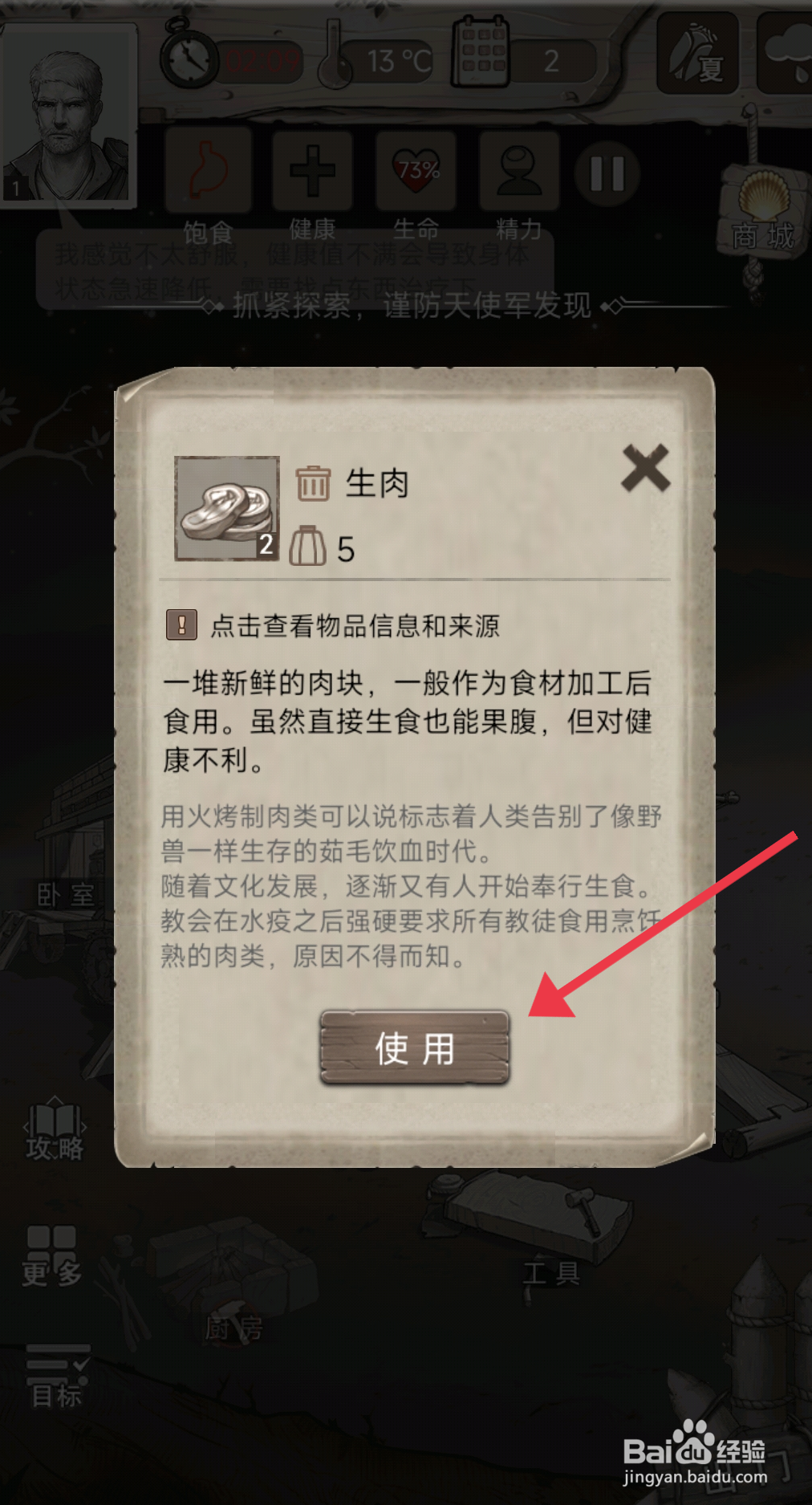Tap the 生命 heart icon showing 73%
The width and height of the screenshot is (812, 1505).
click(x=416, y=172)
